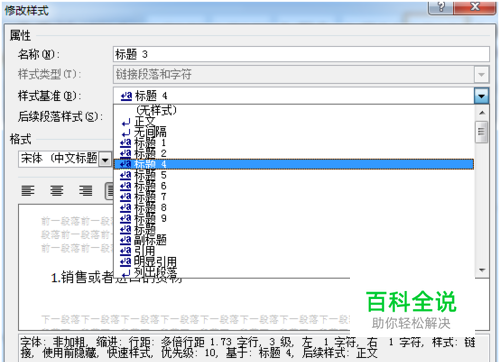The width and height of the screenshot is (500, 362).
Task: Select 列出段落 in the style list
Action: 293,273
